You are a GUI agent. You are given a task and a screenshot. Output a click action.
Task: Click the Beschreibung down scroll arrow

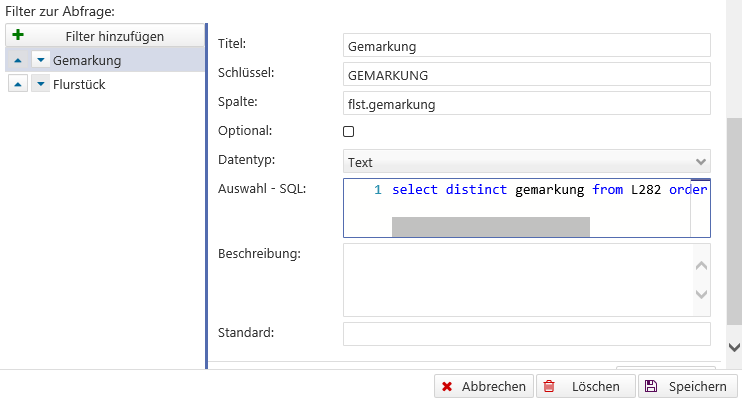(x=702, y=294)
